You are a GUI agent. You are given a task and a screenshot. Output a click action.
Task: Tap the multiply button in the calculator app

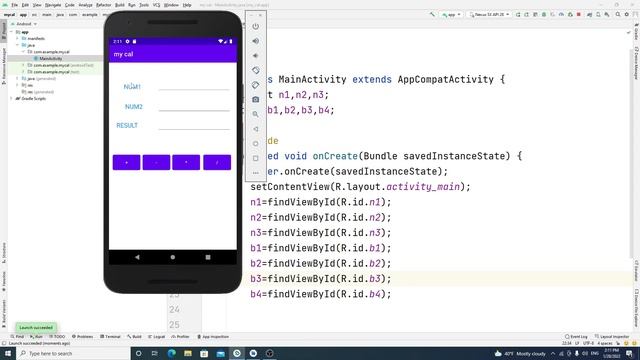186,162
